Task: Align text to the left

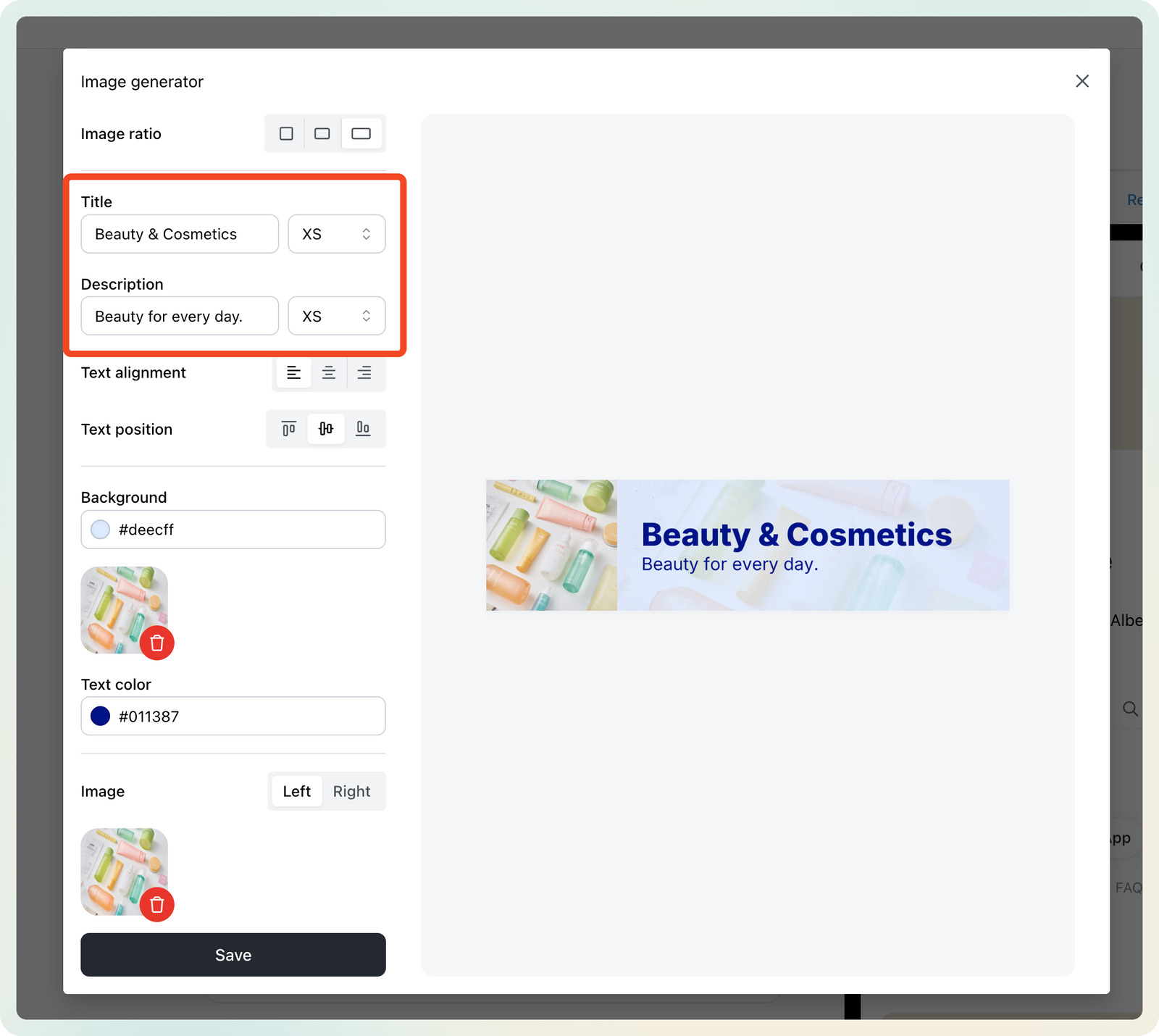Action: point(293,372)
